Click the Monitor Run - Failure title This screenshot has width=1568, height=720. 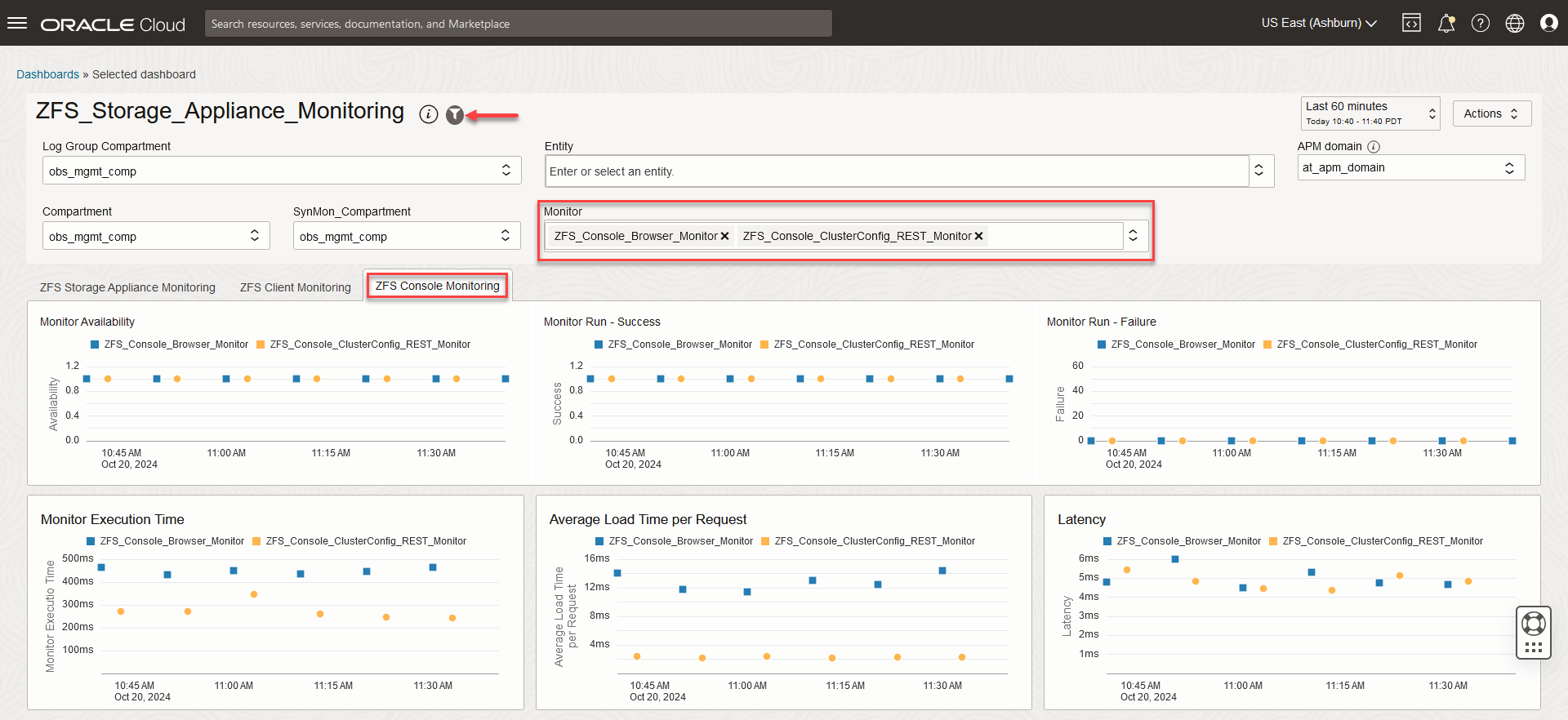(x=1102, y=322)
